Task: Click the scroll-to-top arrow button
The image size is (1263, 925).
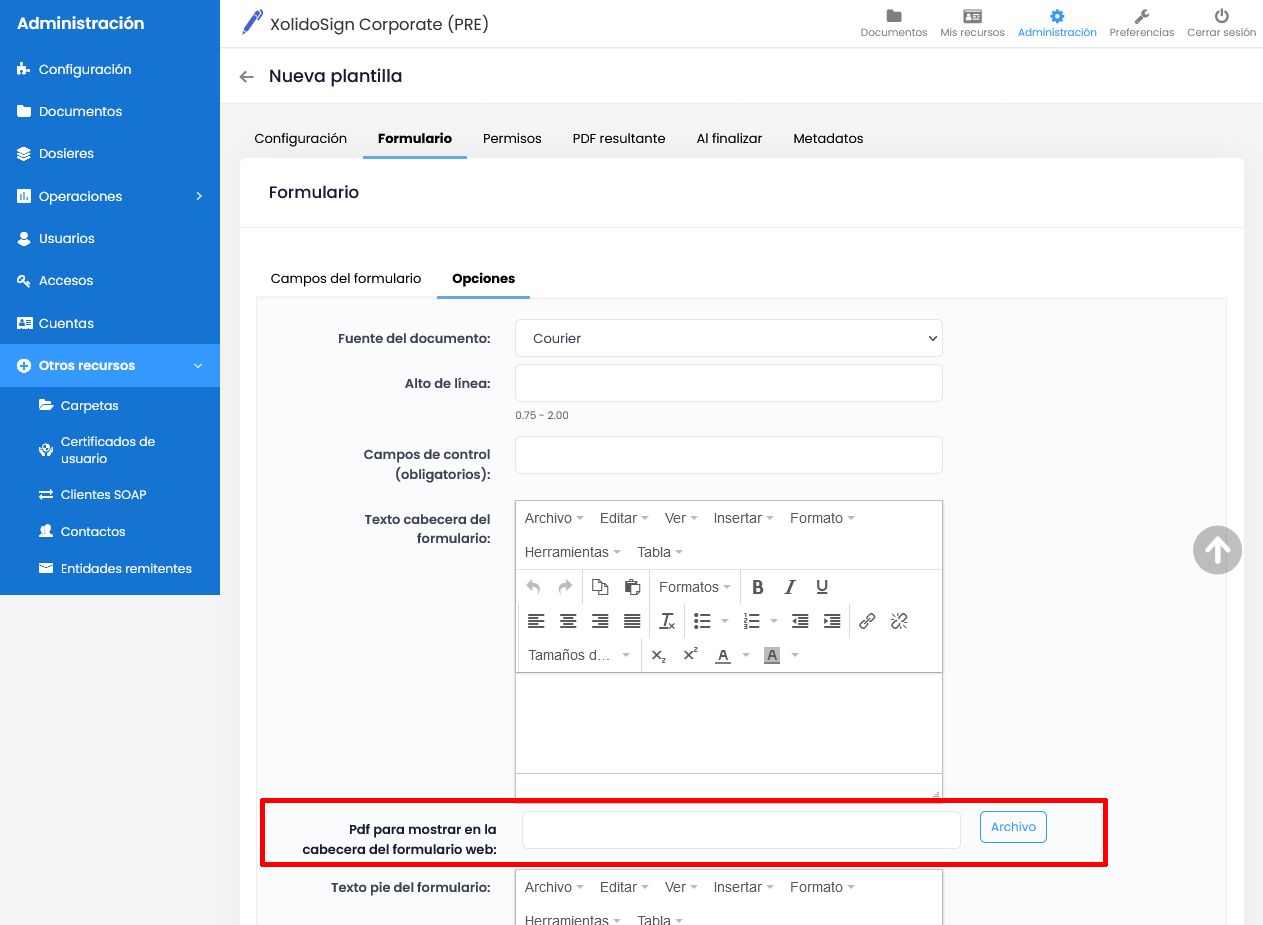Action: pos(1217,550)
